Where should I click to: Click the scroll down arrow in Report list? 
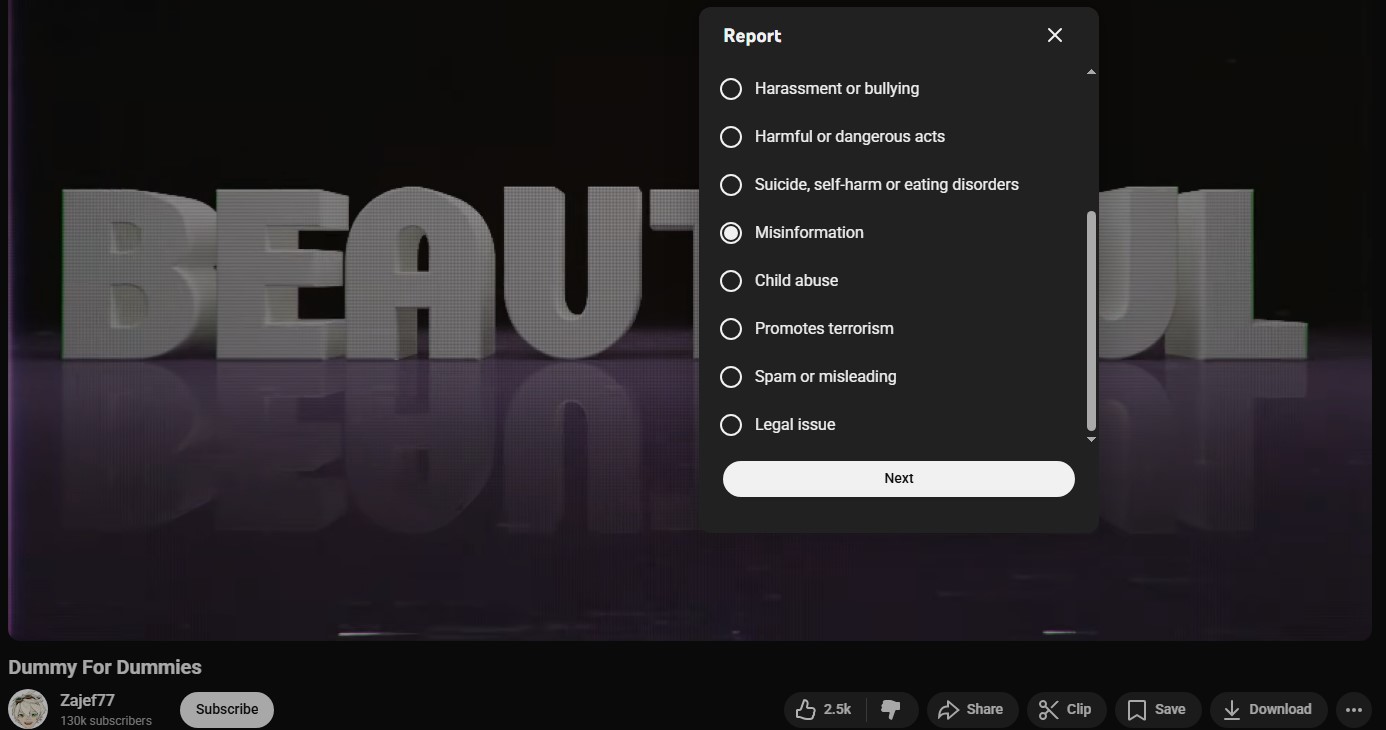[1091, 439]
